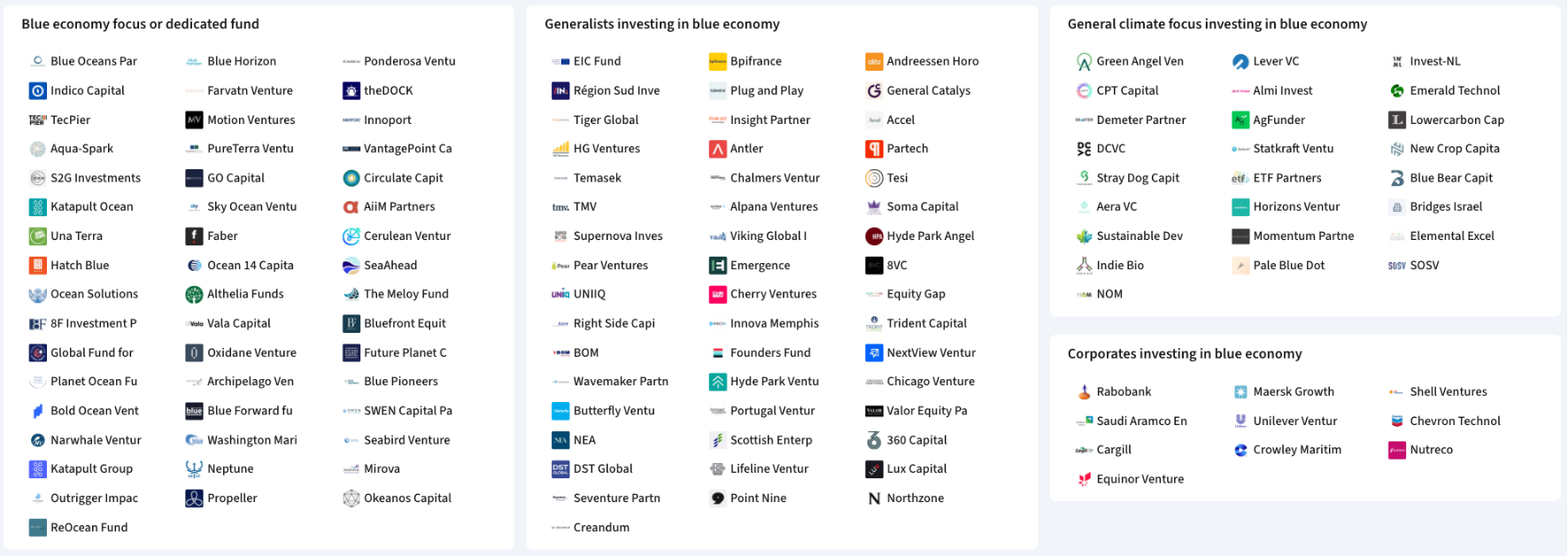Click the Blue economy focus or dedicated fund heading
This screenshot has width=1568, height=557.
pos(140,24)
